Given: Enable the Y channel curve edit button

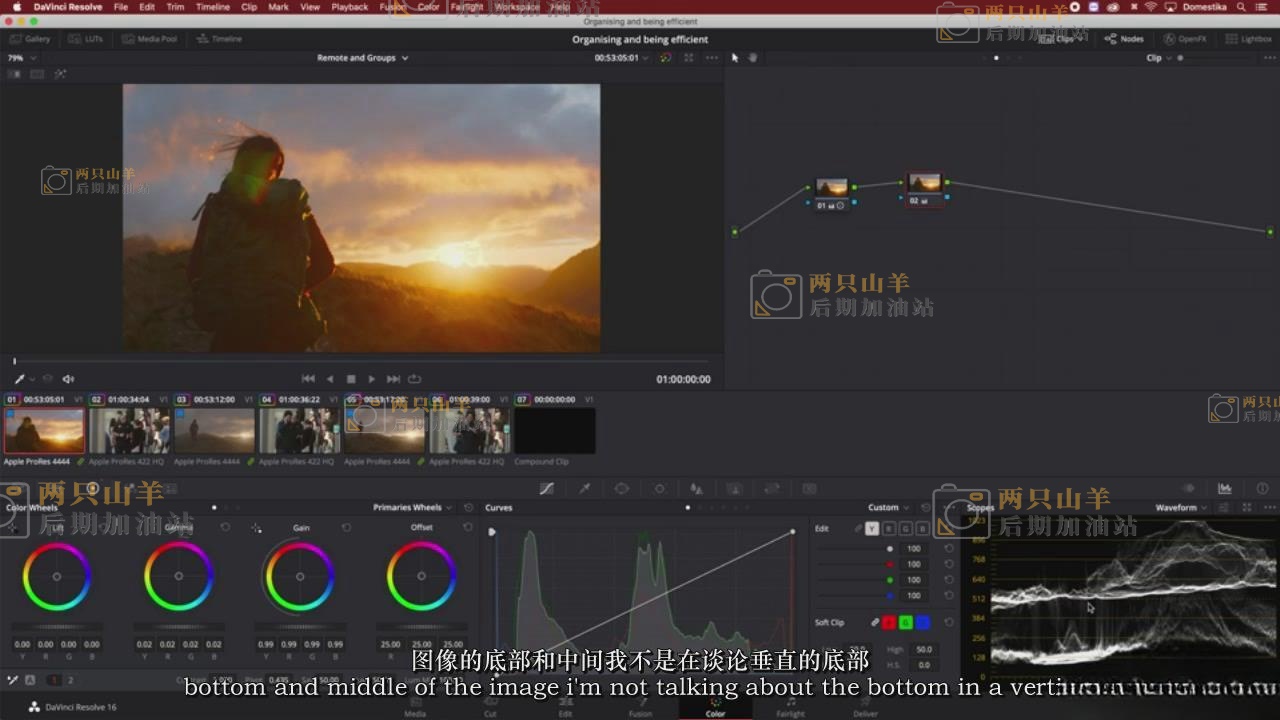Looking at the screenshot, I should [x=872, y=528].
